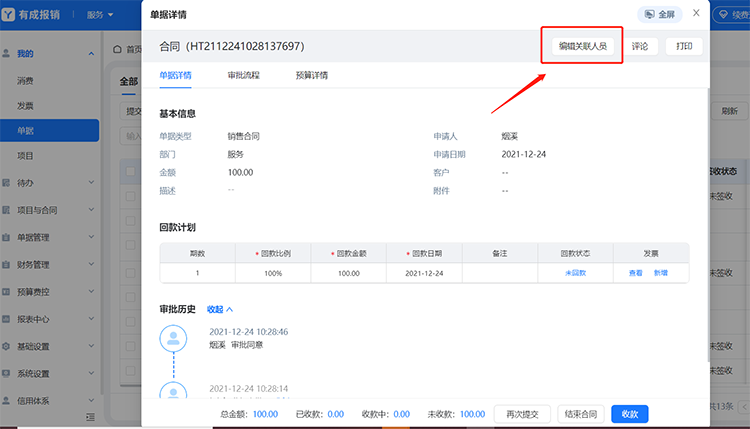This screenshot has width=750, height=429.
Task: Toggle the table header select-all checkbox
Action: point(129,171)
